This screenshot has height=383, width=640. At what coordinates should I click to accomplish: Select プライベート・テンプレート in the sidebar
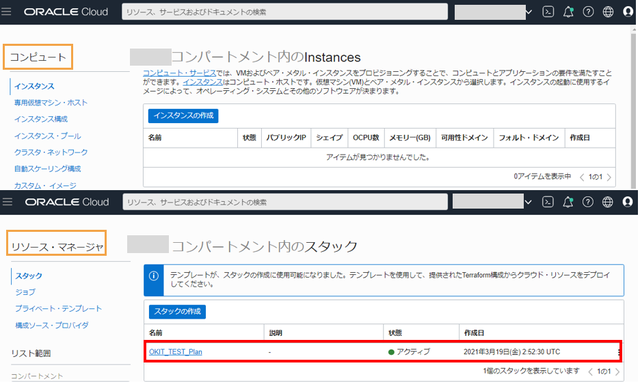[x=58, y=309]
